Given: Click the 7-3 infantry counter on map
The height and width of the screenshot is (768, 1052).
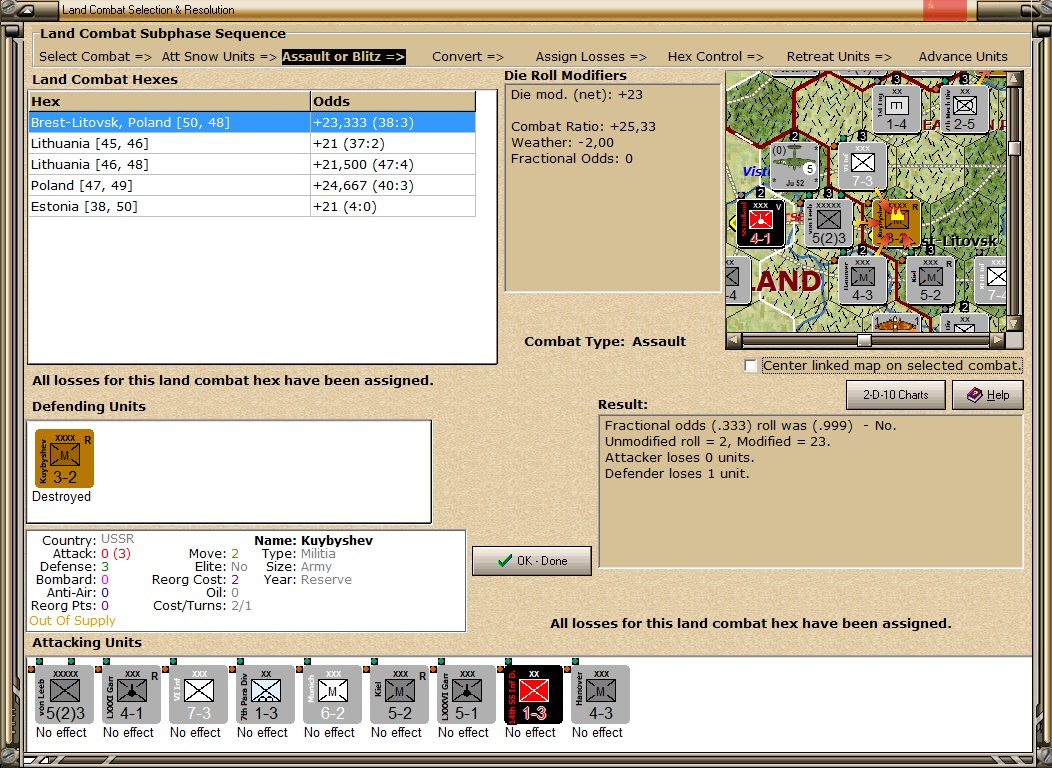Looking at the screenshot, I should click(x=863, y=166).
